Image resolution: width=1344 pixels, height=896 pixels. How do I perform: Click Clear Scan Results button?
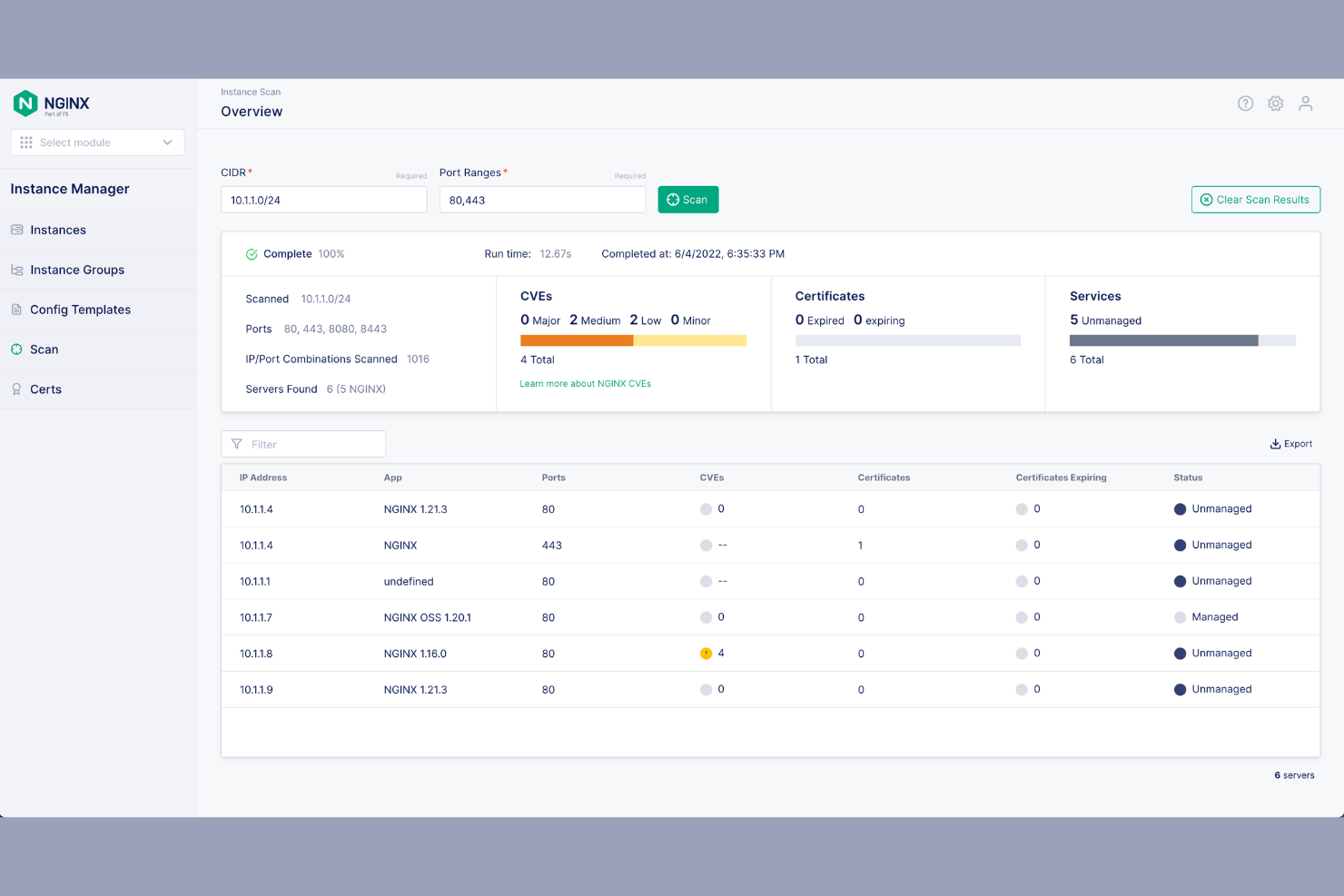click(x=1255, y=200)
